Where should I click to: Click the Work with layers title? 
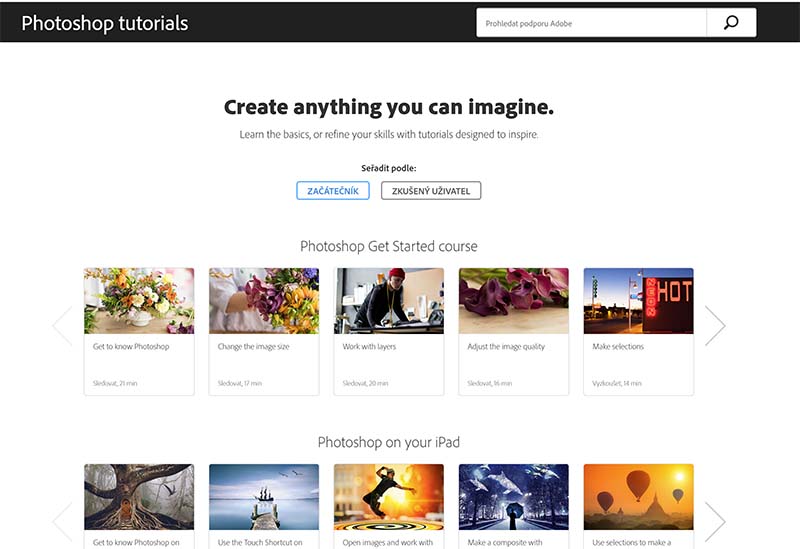click(369, 346)
